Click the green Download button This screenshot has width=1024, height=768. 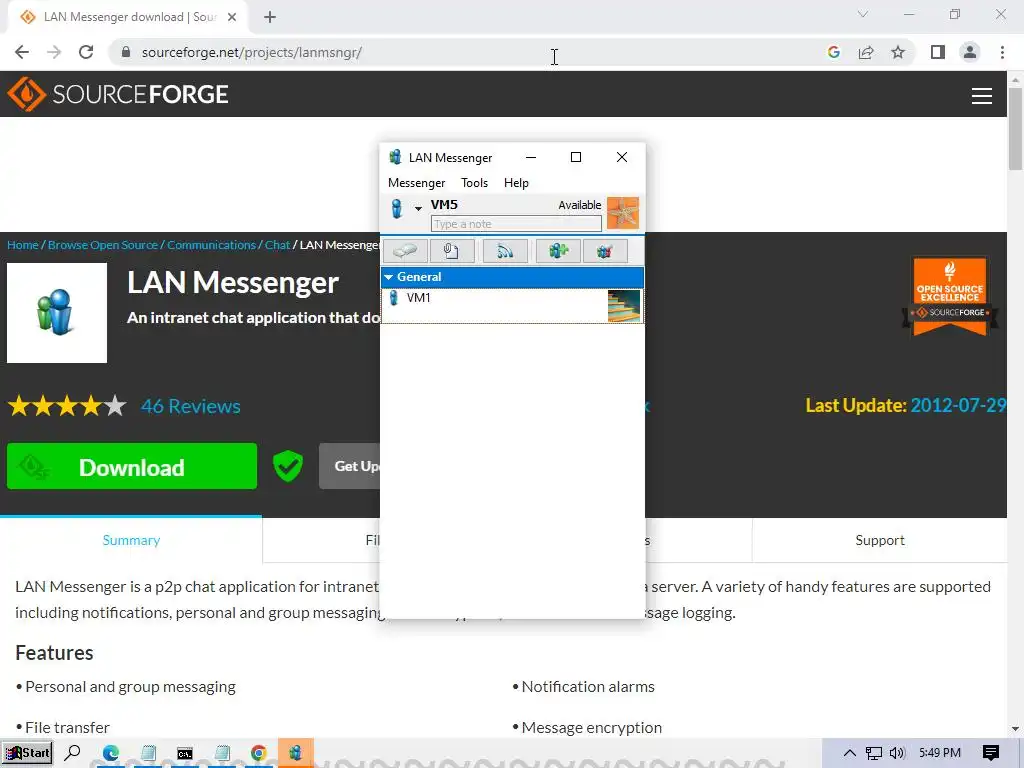(132, 466)
